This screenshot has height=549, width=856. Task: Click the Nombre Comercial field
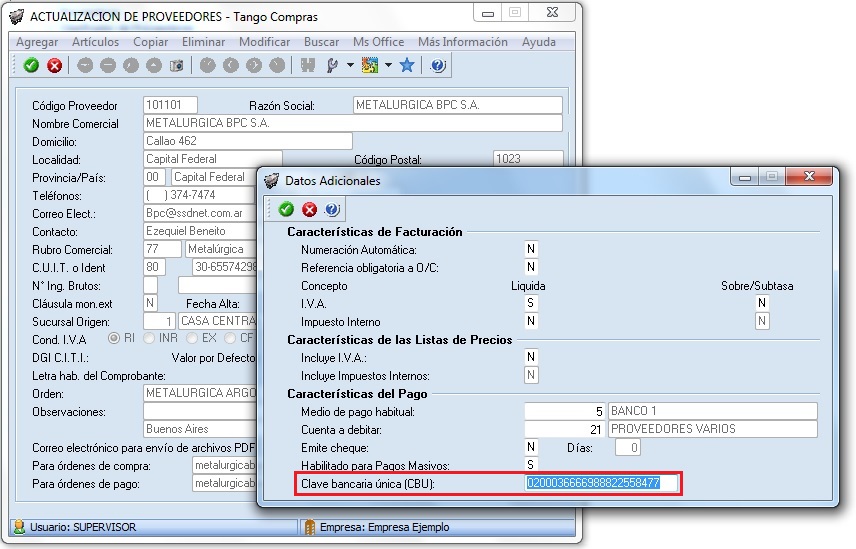click(353, 123)
